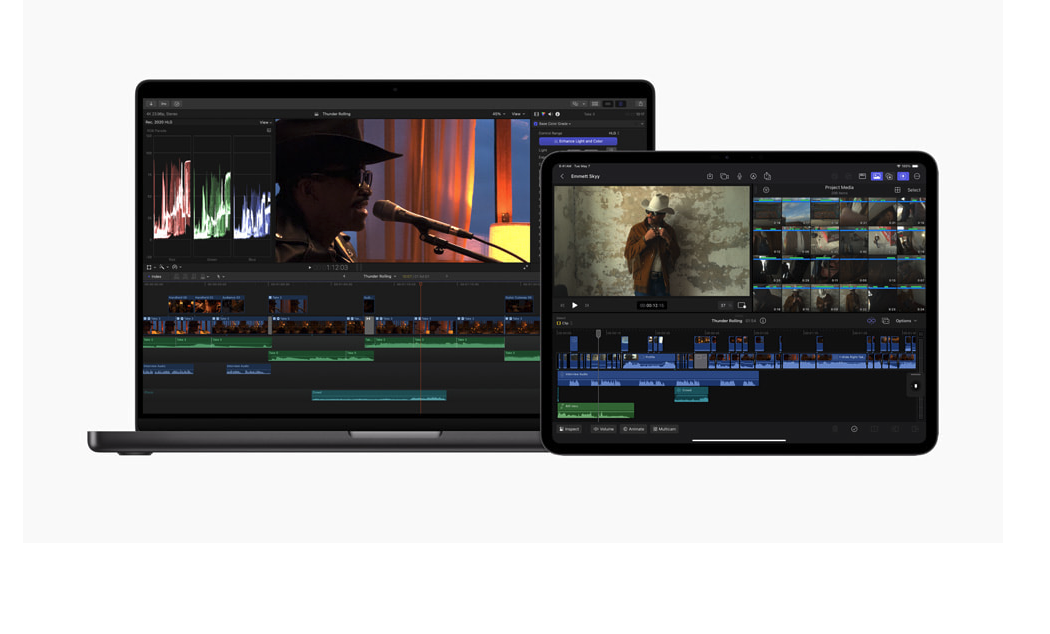
Task: Toggle fullscreen viewer icon on Mac
Action: point(526,267)
